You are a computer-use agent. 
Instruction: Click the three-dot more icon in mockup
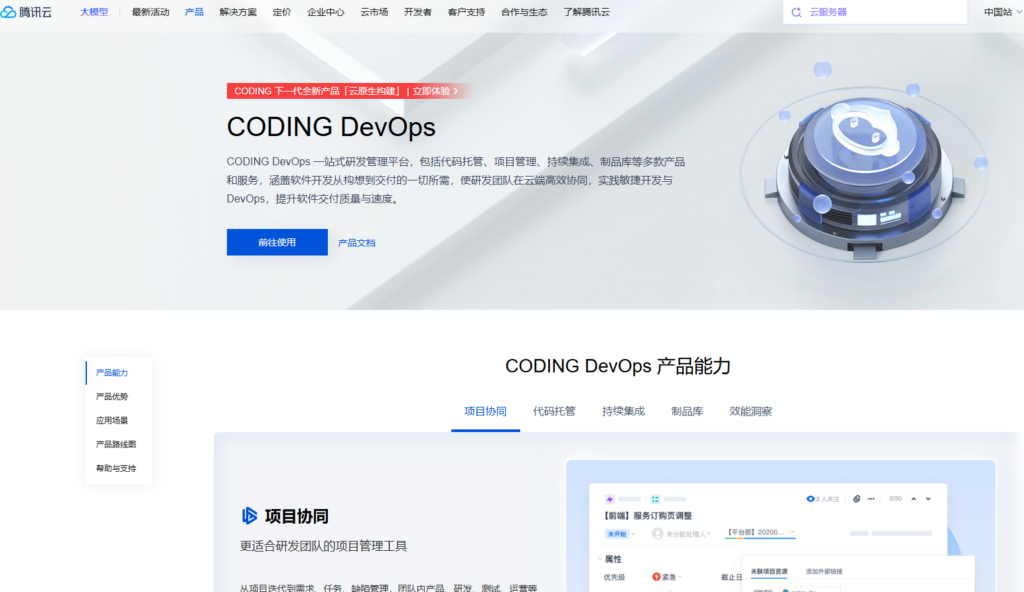coord(871,499)
